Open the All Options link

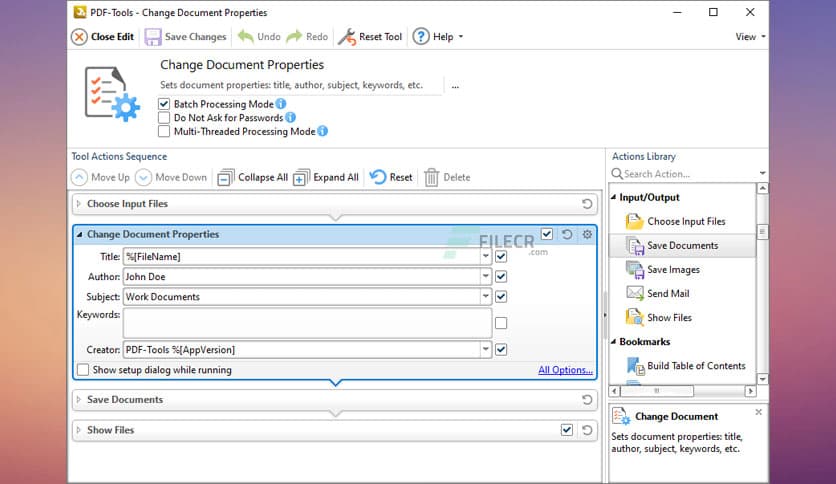(x=565, y=370)
